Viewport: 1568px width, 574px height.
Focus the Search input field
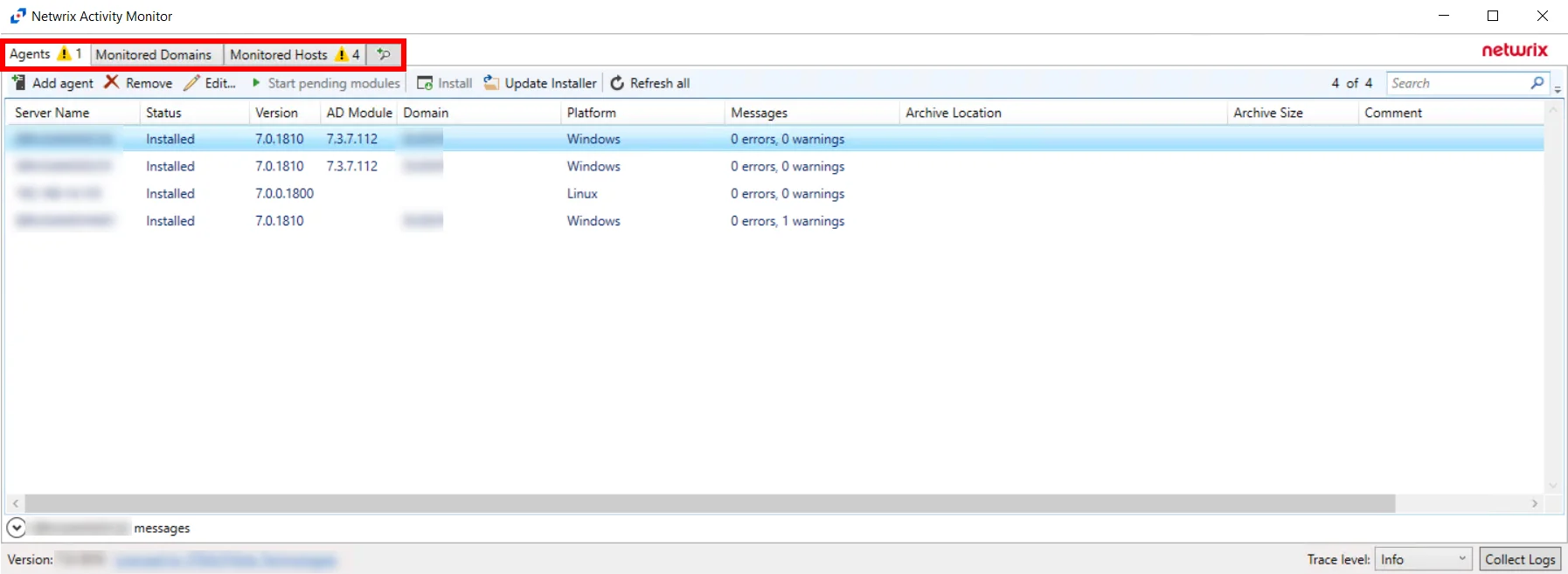pos(1459,83)
